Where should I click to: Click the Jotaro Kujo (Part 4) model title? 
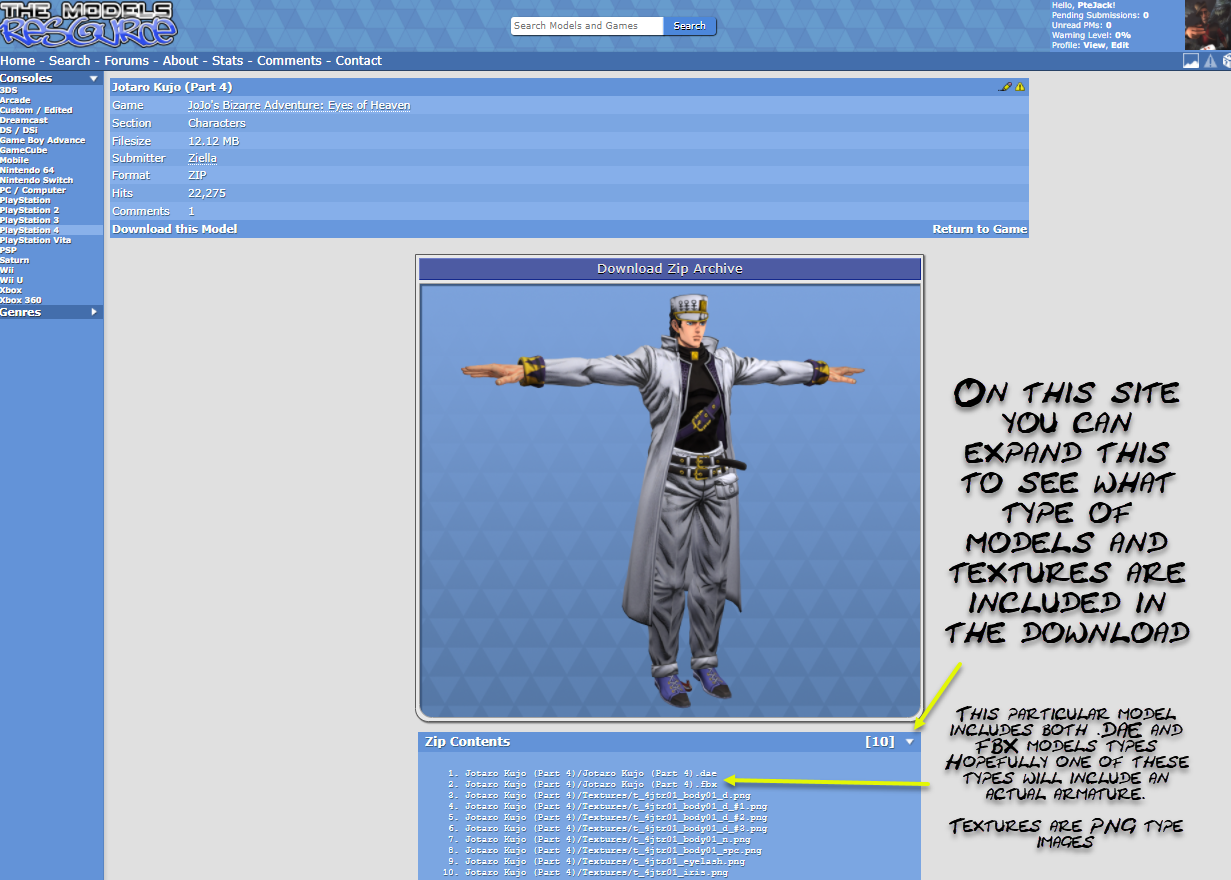pyautogui.click(x=172, y=87)
